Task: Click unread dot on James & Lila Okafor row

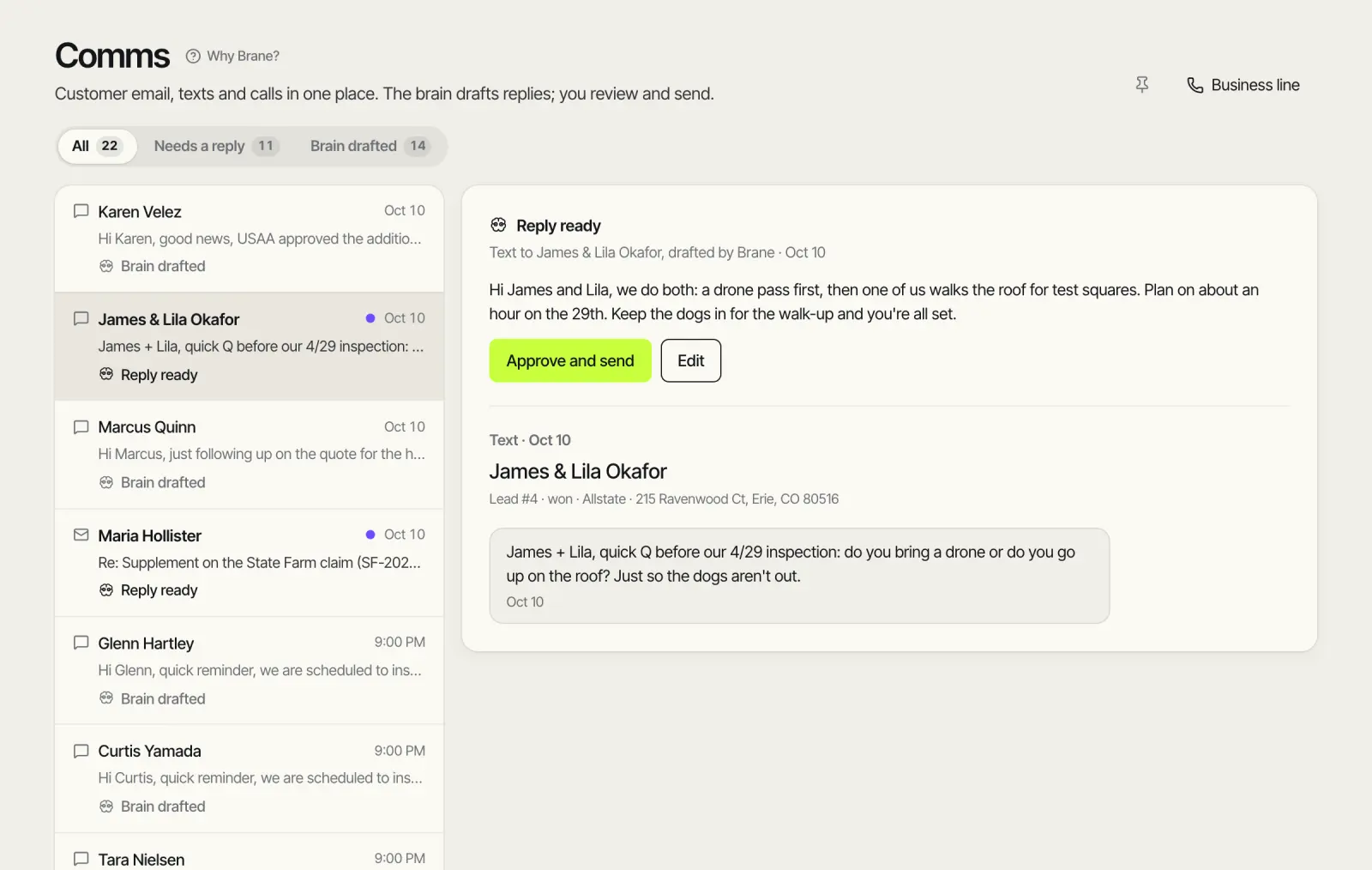Action: coord(370,317)
